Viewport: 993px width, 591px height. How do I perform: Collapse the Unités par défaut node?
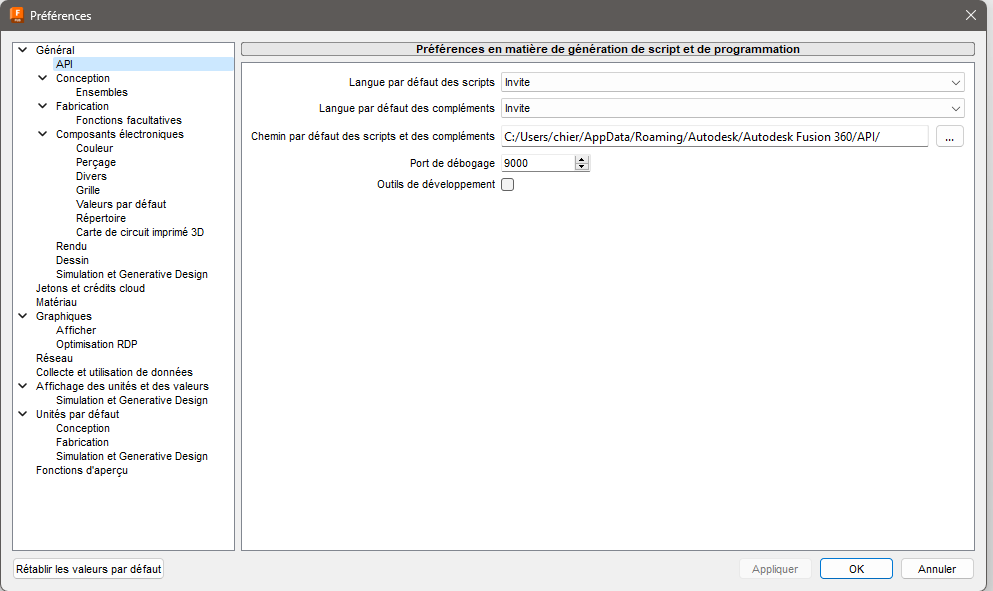pos(23,414)
